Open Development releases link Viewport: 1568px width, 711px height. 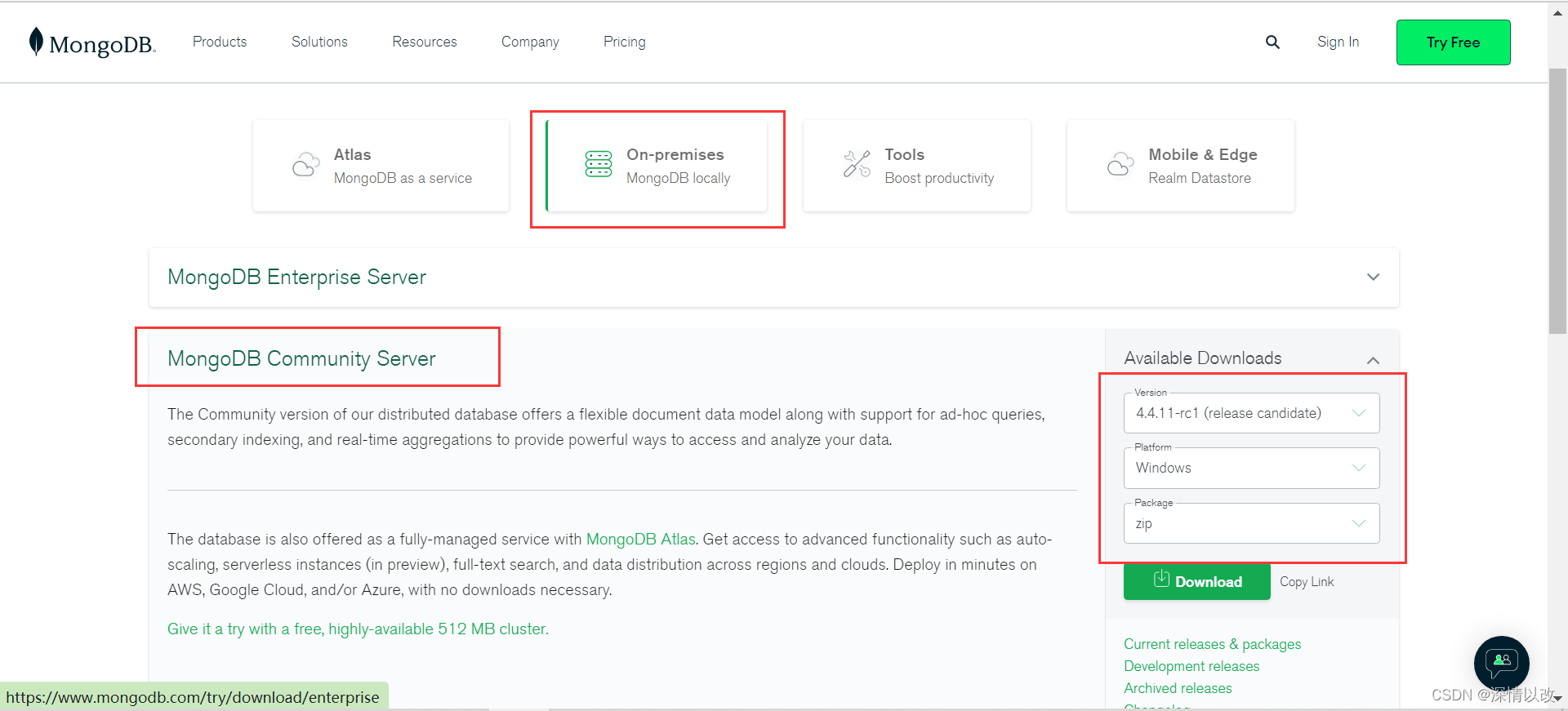point(1192,666)
